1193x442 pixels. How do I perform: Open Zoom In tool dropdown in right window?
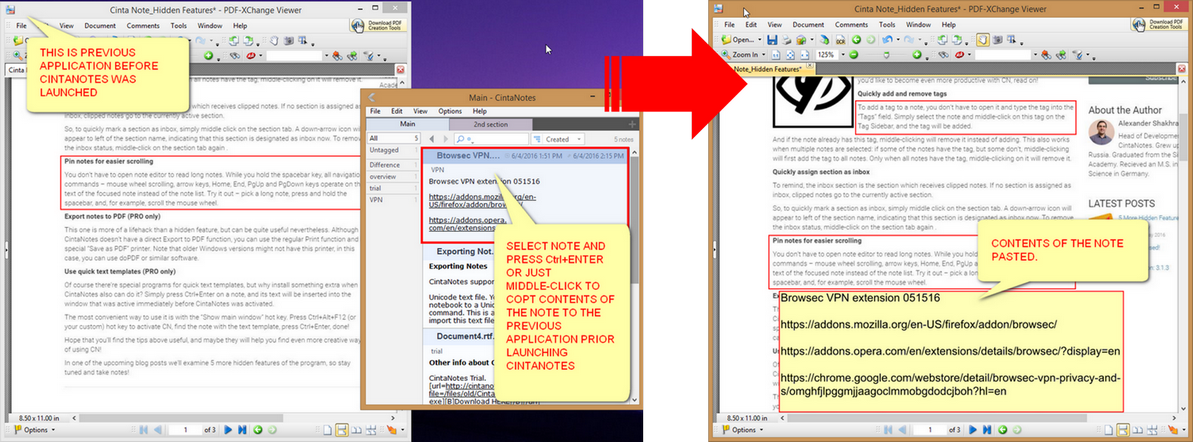click(x=763, y=55)
